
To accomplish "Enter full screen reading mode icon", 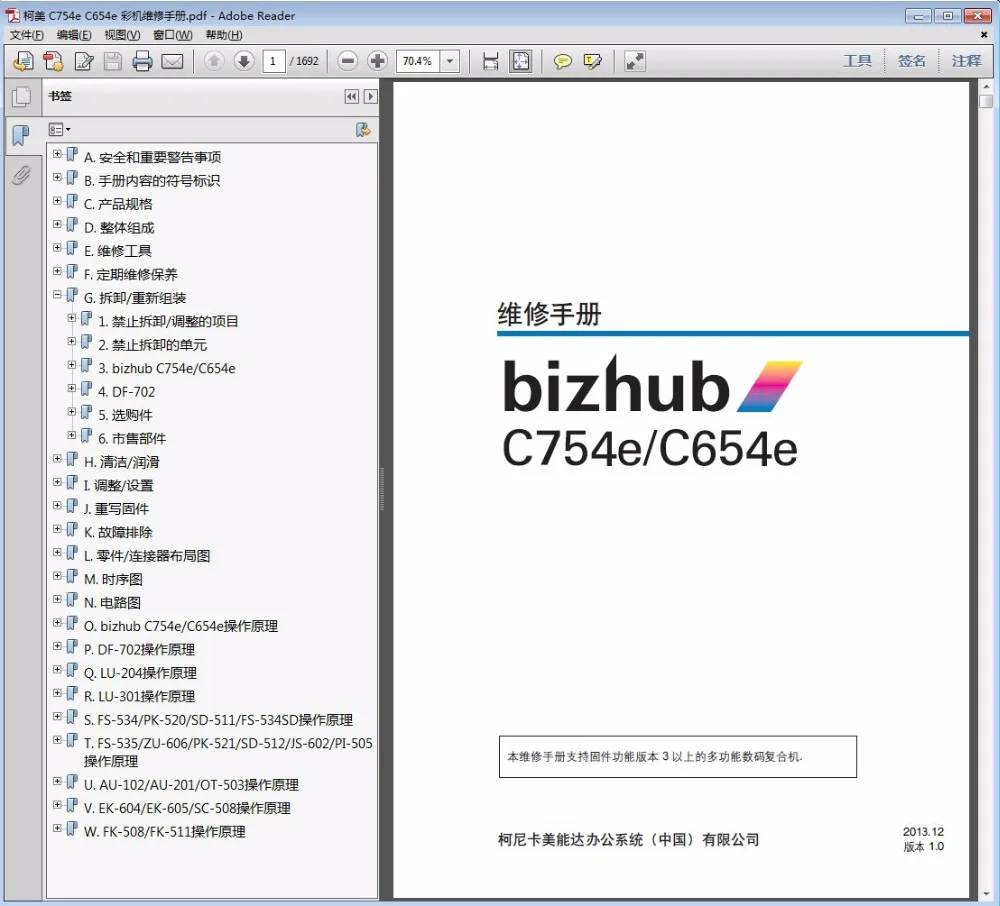I will coord(633,61).
